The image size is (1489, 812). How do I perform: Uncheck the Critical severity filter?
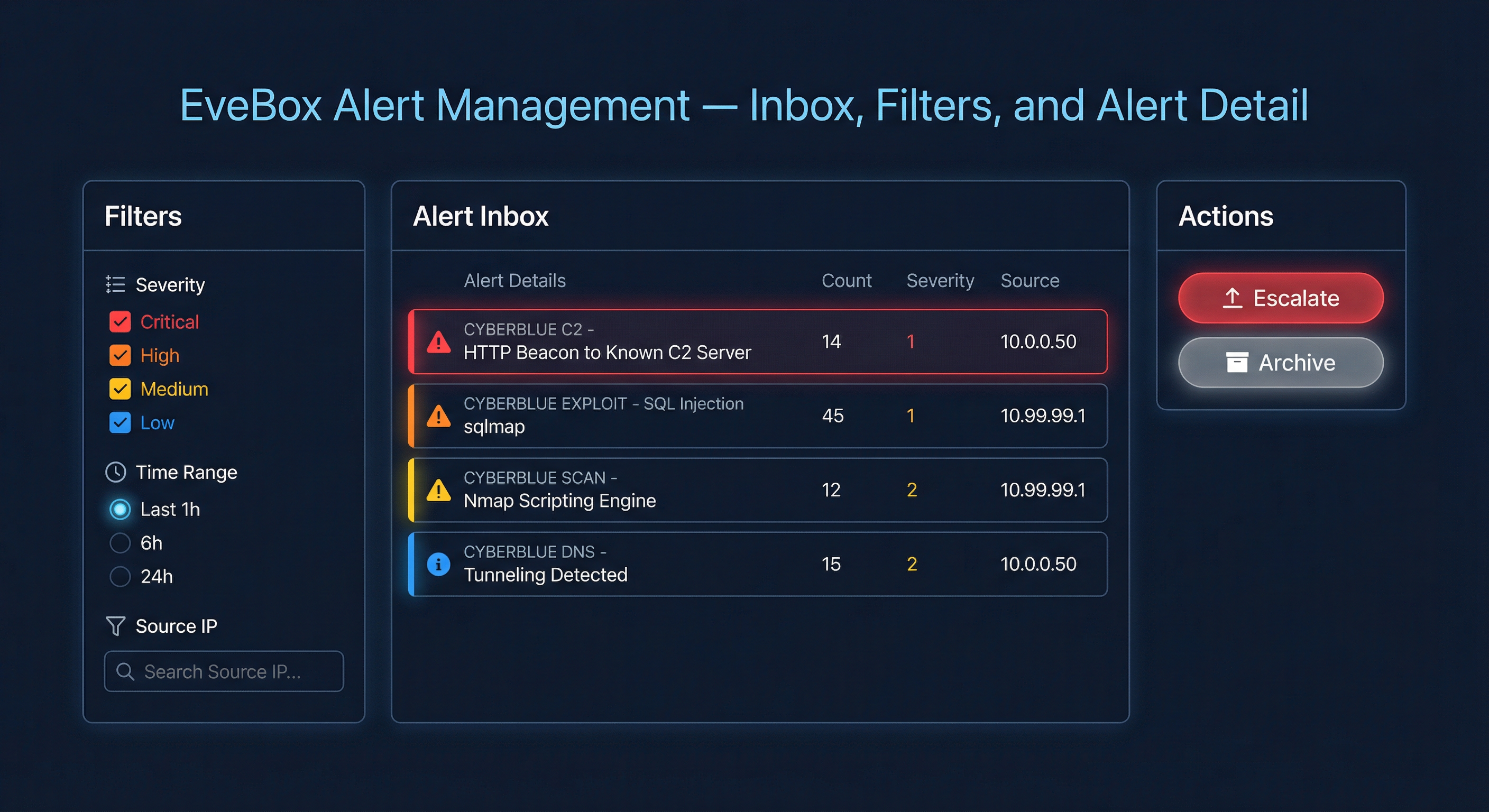click(x=120, y=322)
